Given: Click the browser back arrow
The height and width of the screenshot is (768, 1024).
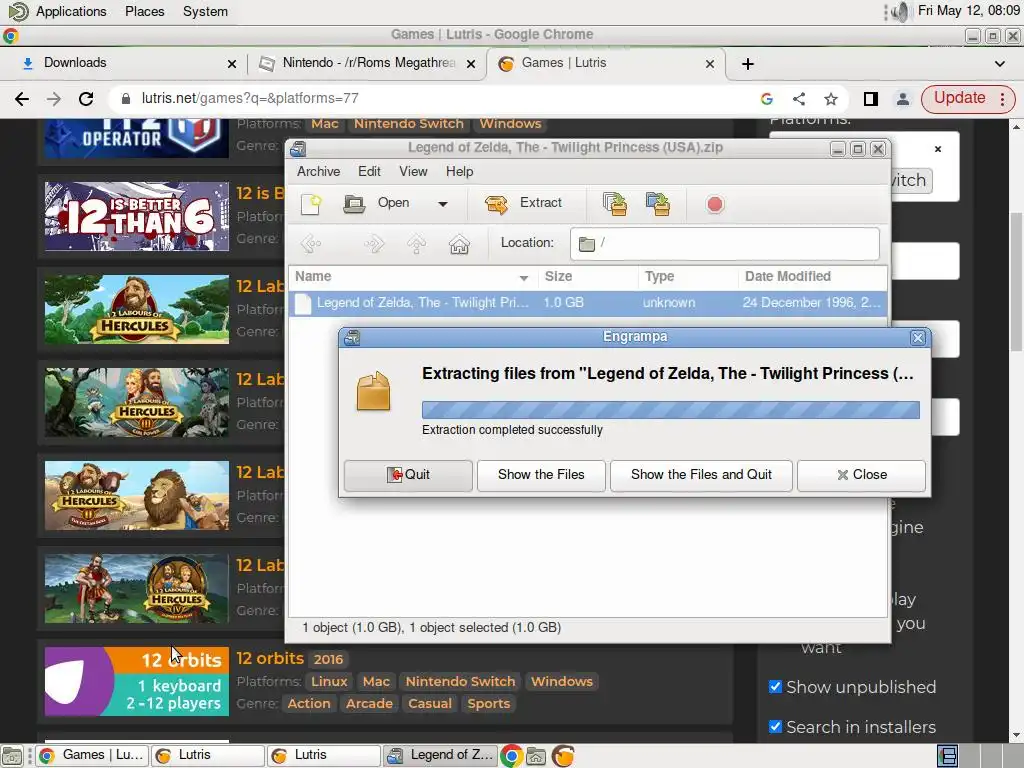Looking at the screenshot, I should (22, 99).
